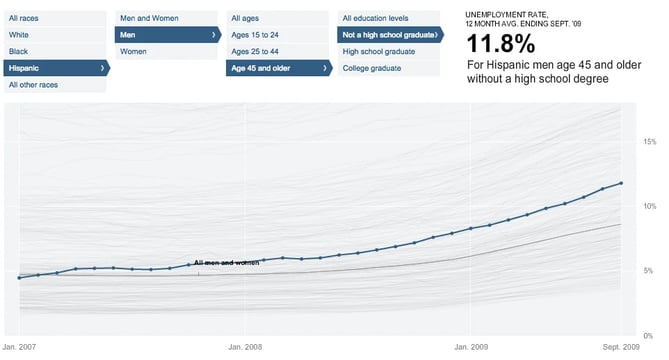Choose the White race option
This screenshot has width=669, height=360.
coord(55,35)
